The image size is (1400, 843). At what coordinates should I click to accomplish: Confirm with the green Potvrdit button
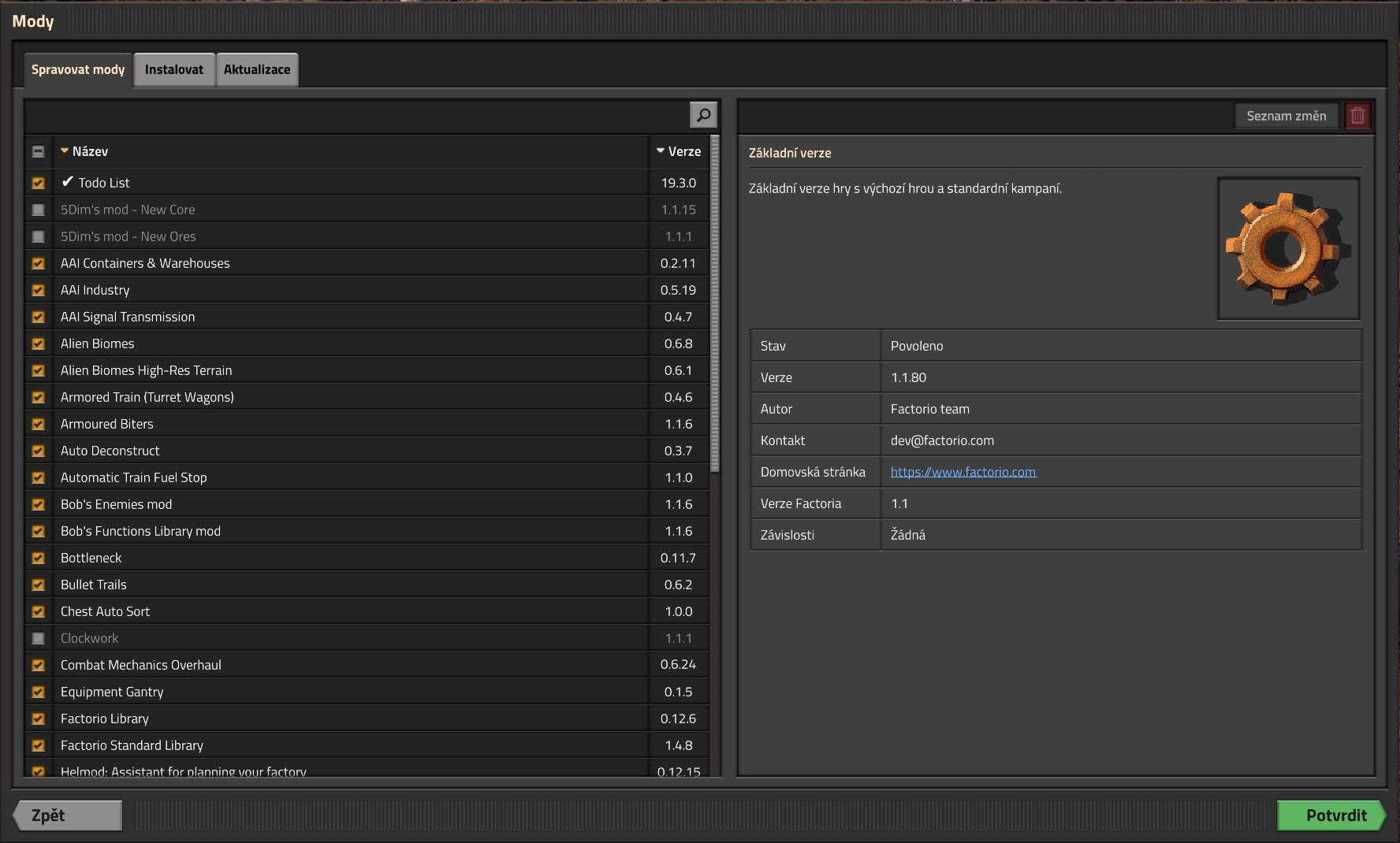click(1331, 815)
